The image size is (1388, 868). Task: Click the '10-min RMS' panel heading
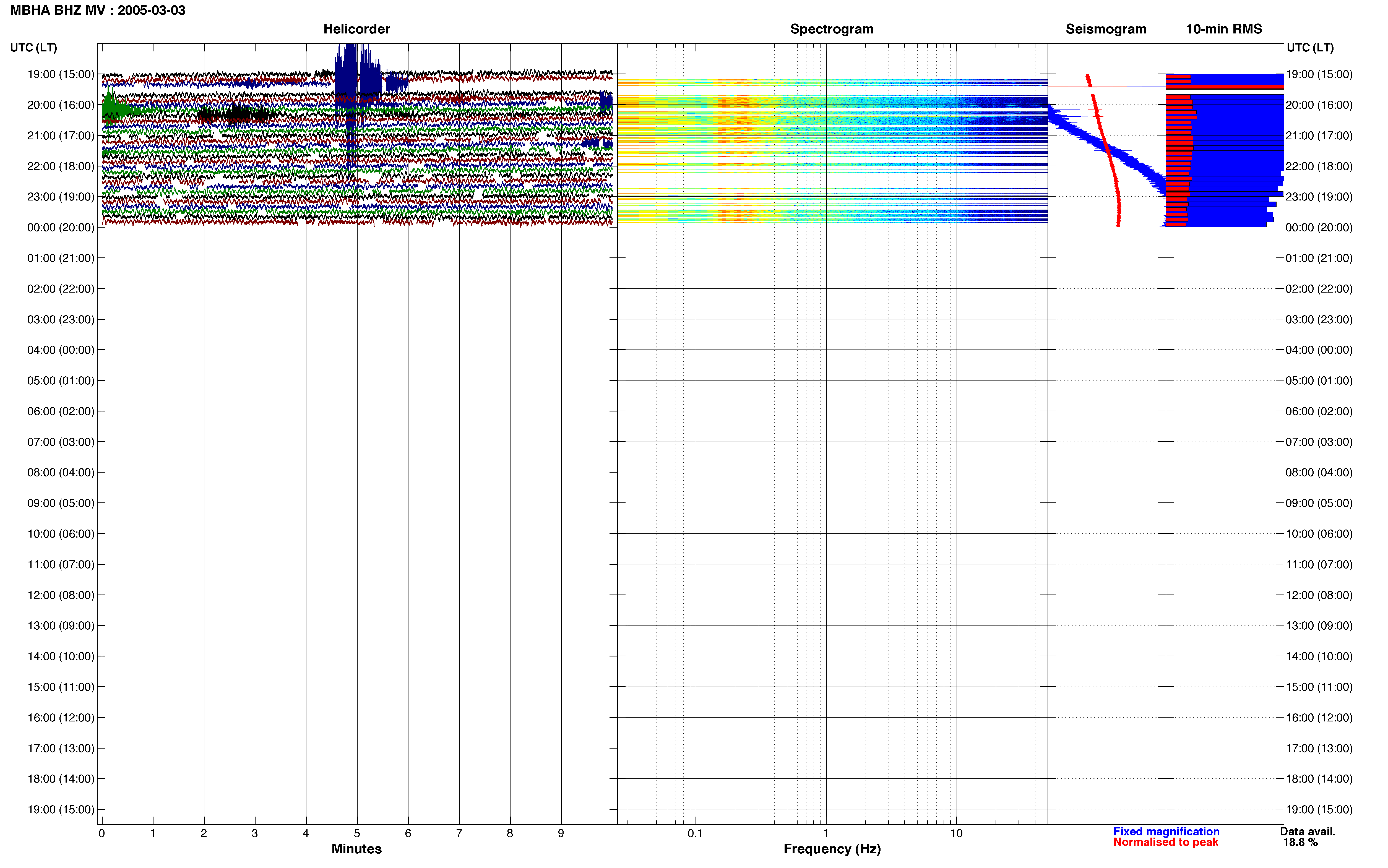[x=1224, y=29]
